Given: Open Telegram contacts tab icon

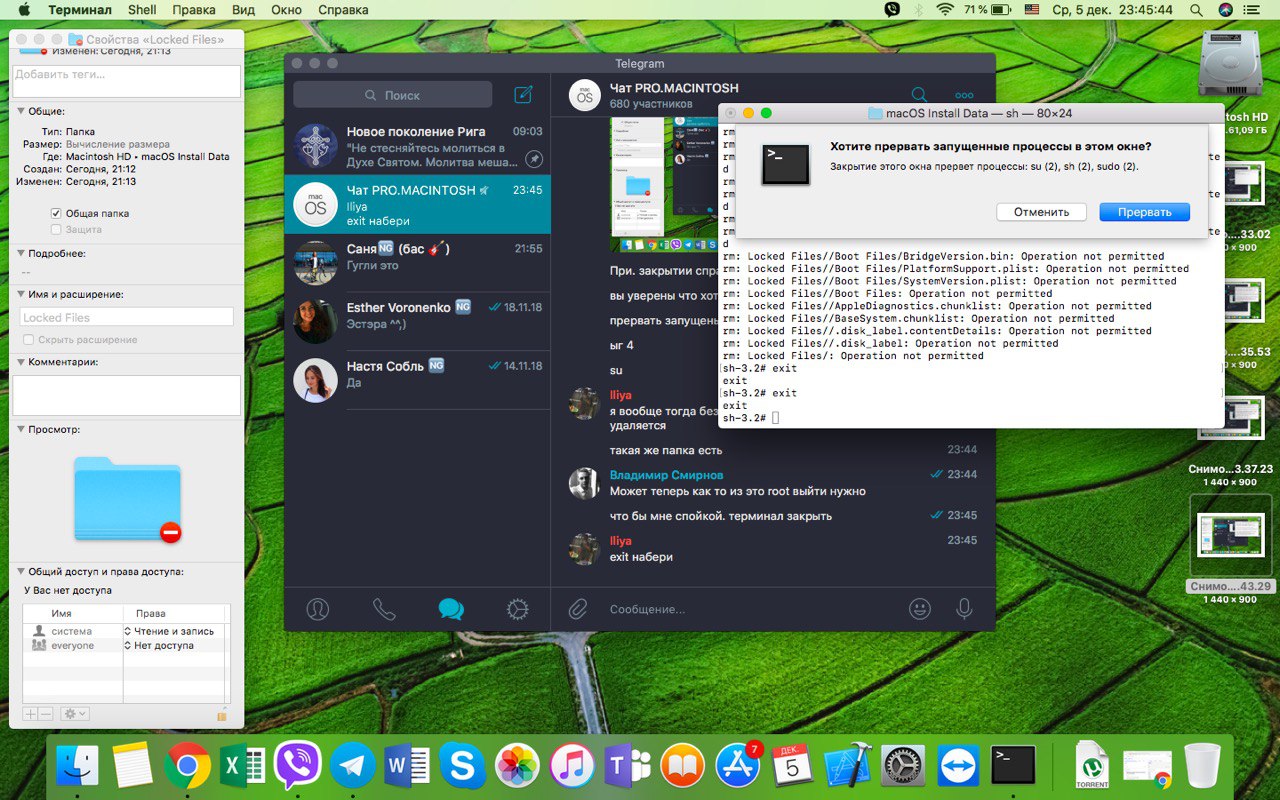Looking at the screenshot, I should coord(318,608).
